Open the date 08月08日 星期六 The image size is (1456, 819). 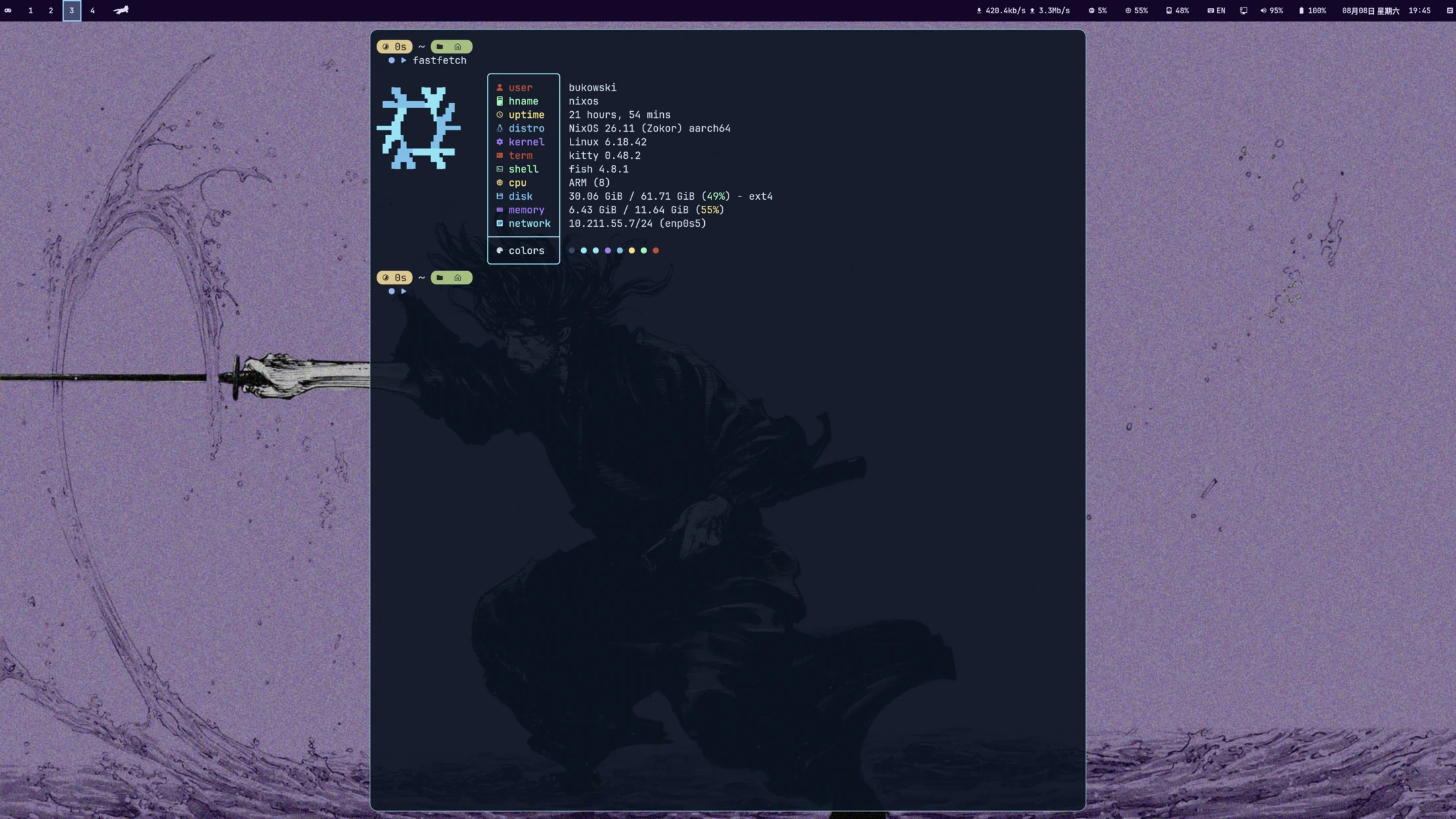(1371, 11)
